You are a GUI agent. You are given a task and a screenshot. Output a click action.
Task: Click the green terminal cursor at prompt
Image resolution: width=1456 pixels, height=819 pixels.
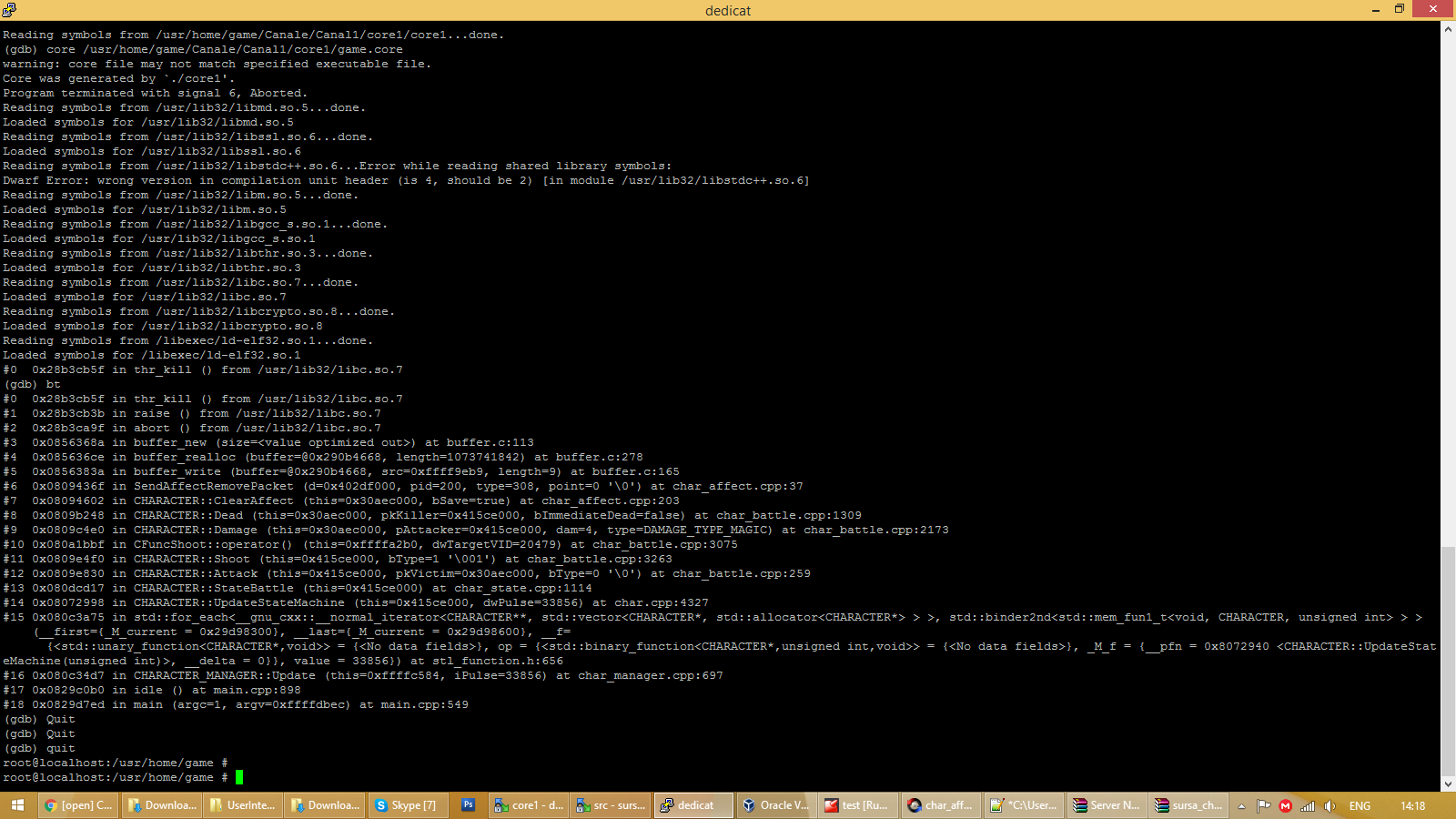pos(239,777)
